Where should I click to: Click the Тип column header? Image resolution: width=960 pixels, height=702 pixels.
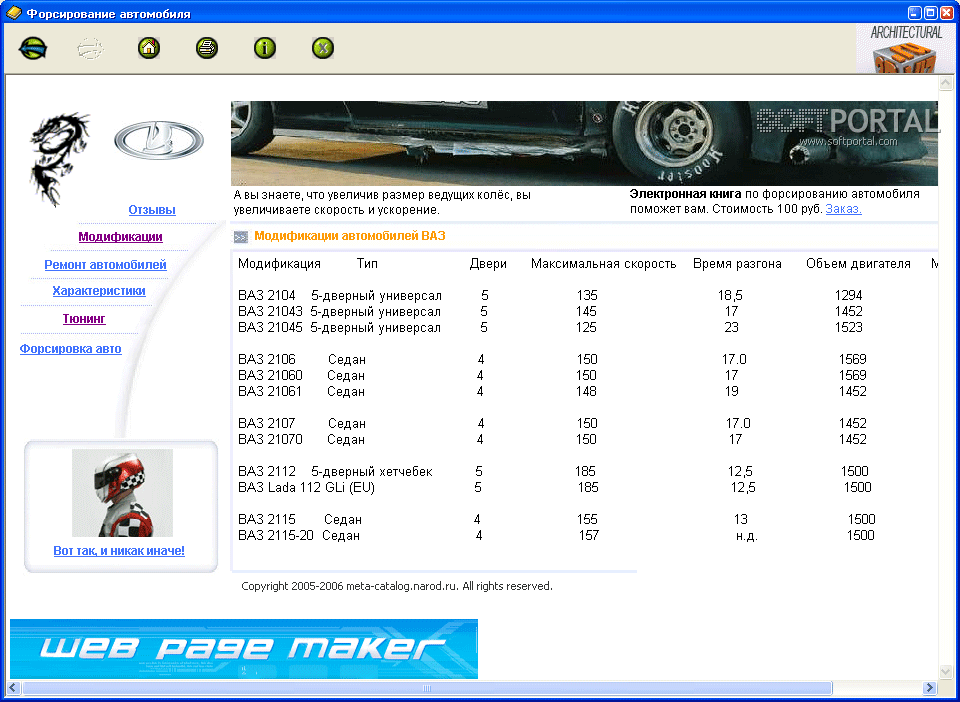(x=367, y=264)
